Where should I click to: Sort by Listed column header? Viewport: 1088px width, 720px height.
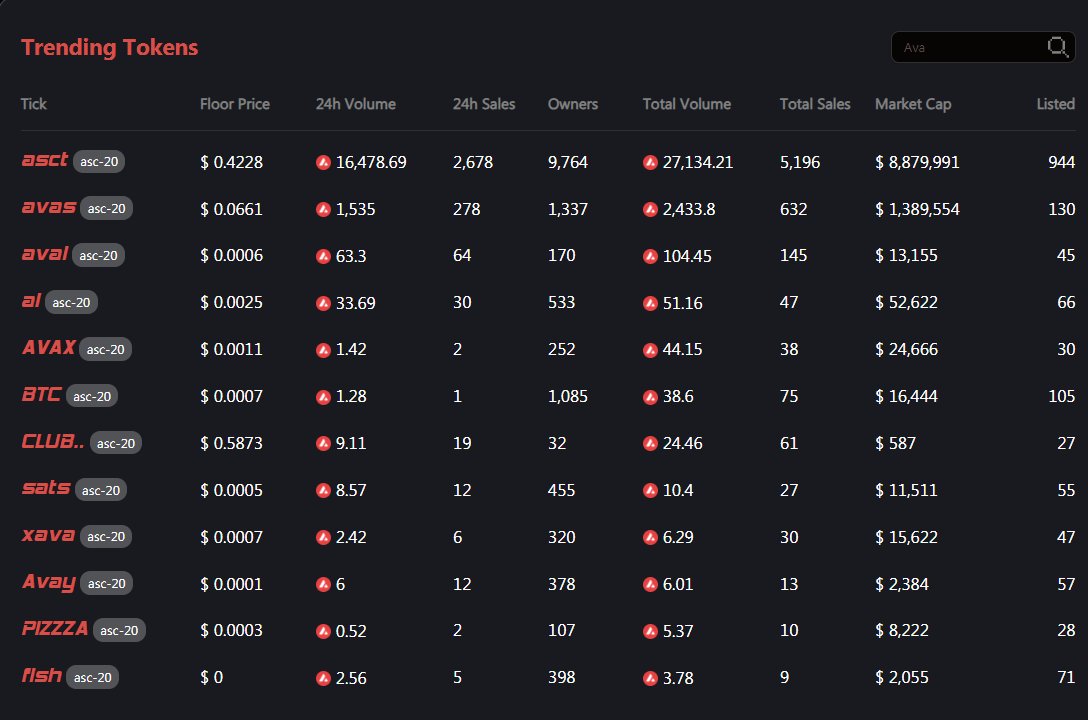1055,104
